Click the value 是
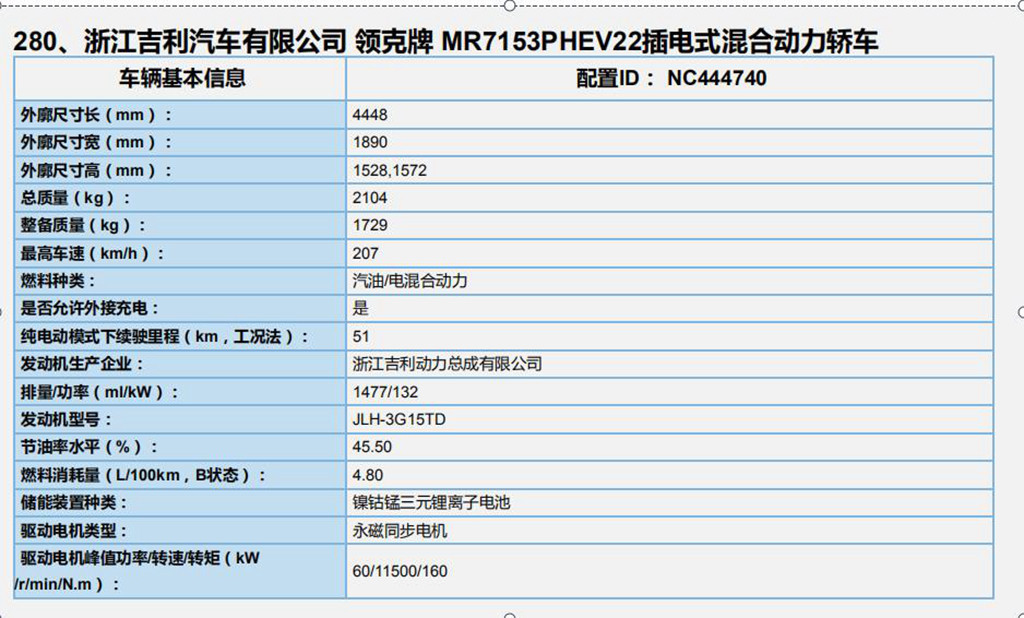 click(360, 308)
